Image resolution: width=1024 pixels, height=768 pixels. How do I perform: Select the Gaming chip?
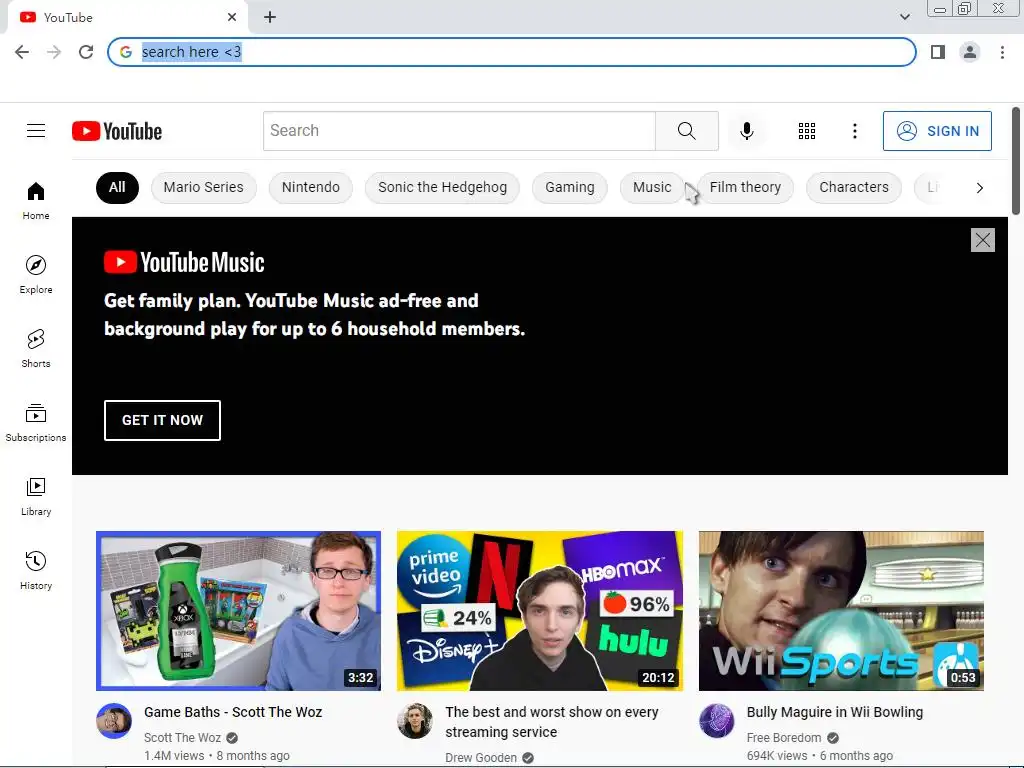[569, 187]
